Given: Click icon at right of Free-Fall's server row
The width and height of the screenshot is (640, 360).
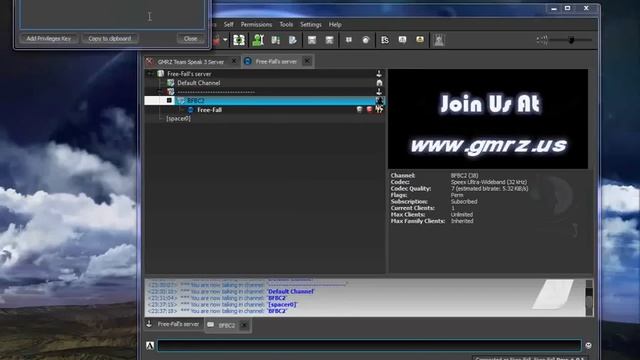Looking at the screenshot, I should point(379,74).
